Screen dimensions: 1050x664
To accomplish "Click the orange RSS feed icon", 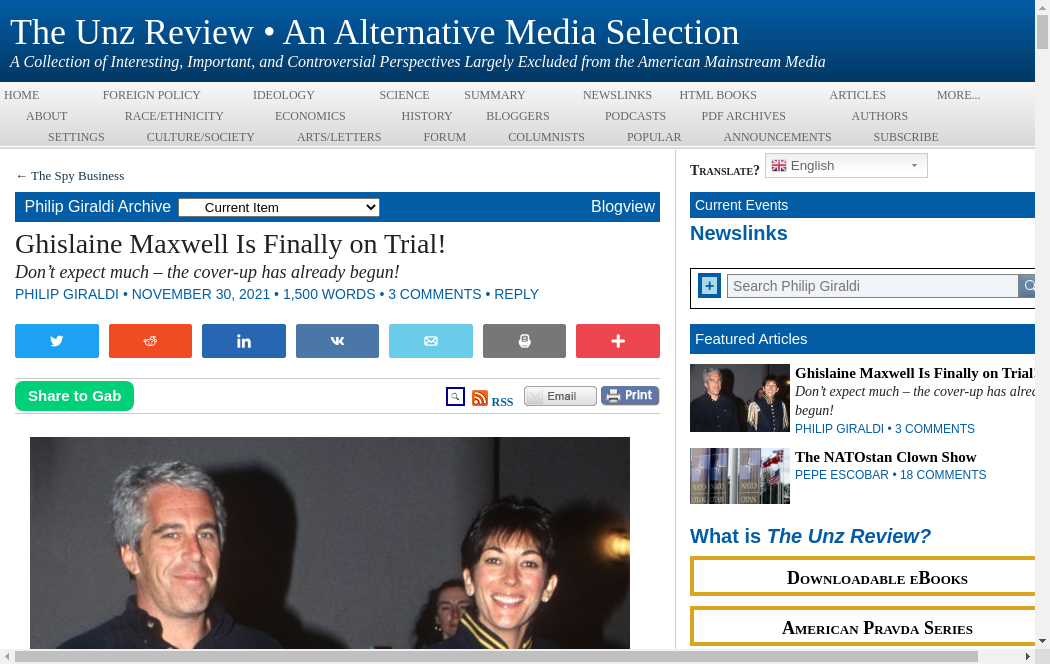I will 480,398.
